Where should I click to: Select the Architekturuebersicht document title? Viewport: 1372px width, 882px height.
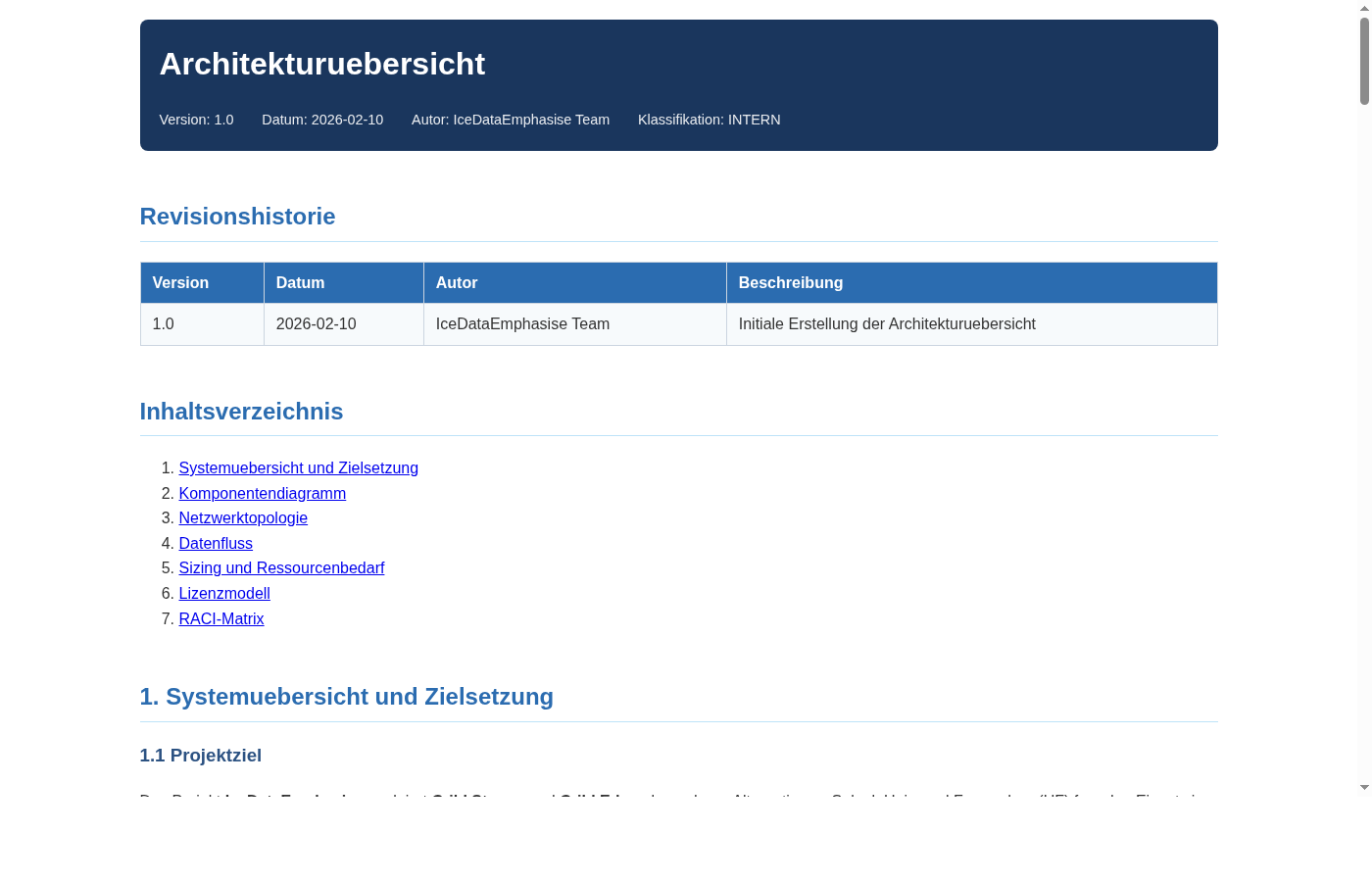(322, 64)
